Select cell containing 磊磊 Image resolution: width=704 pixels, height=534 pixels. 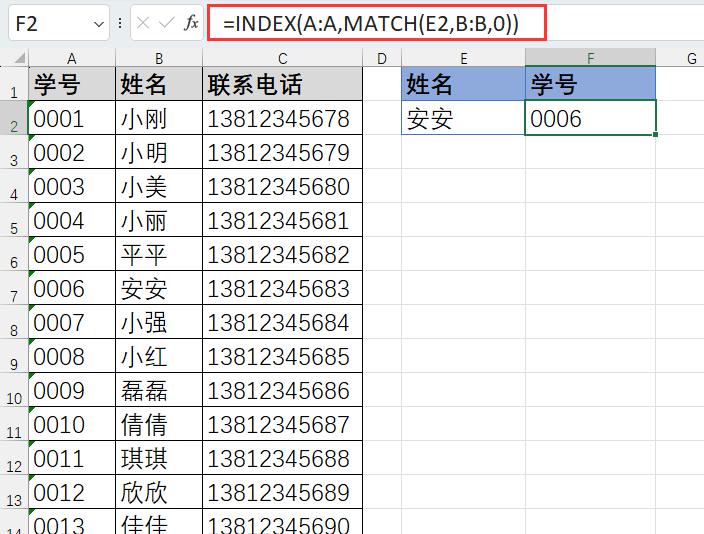(159, 390)
